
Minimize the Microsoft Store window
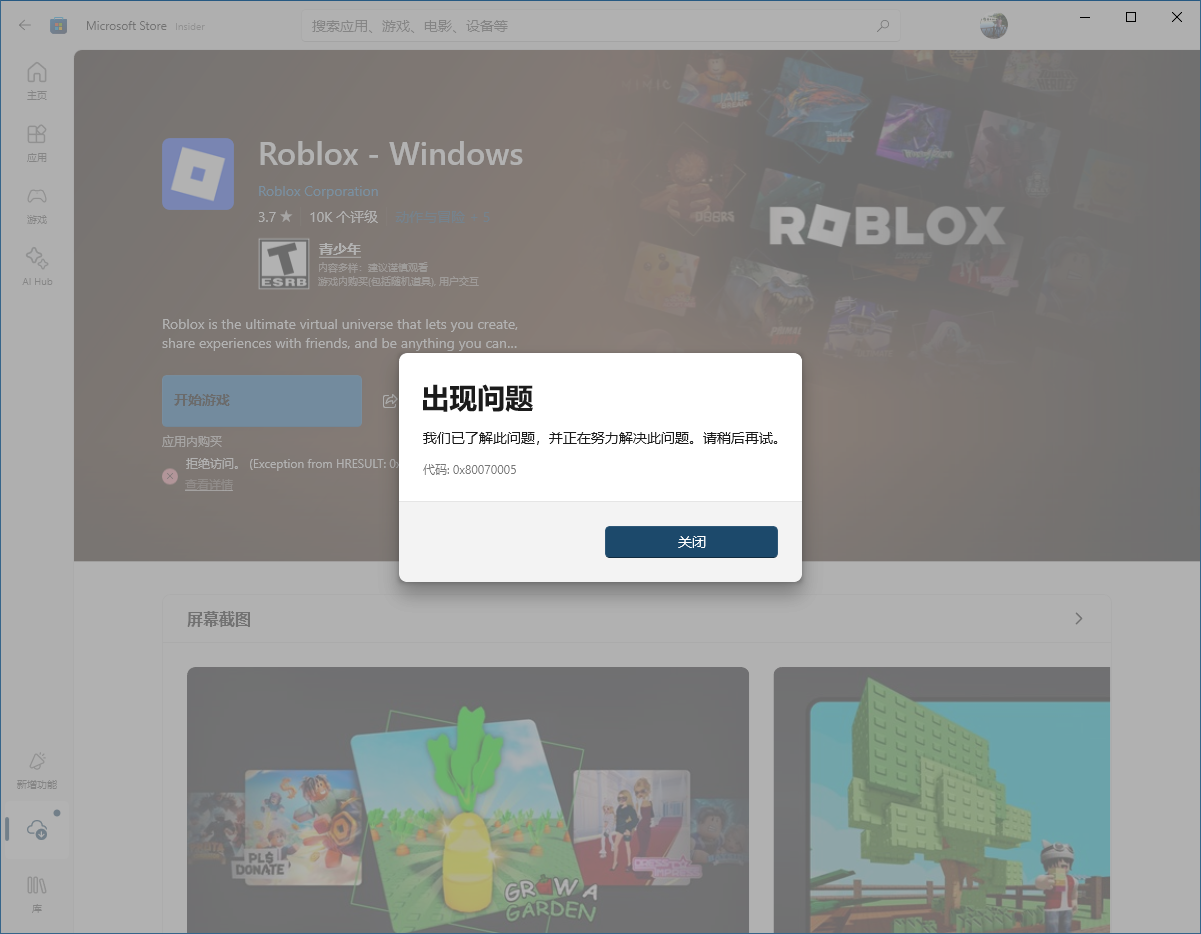1085,17
